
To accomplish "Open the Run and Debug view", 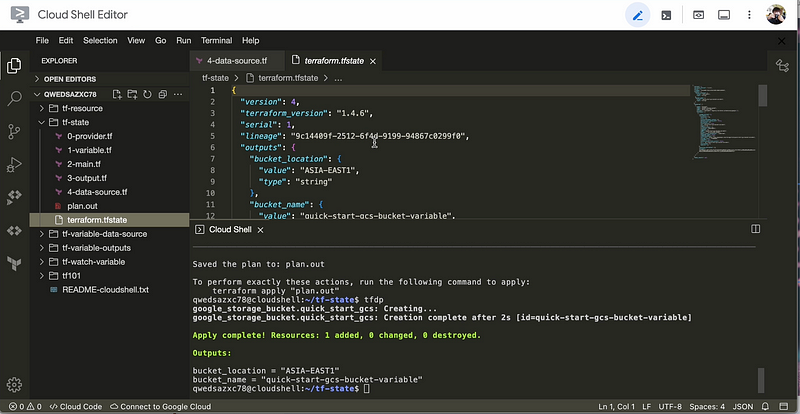I will [14, 165].
